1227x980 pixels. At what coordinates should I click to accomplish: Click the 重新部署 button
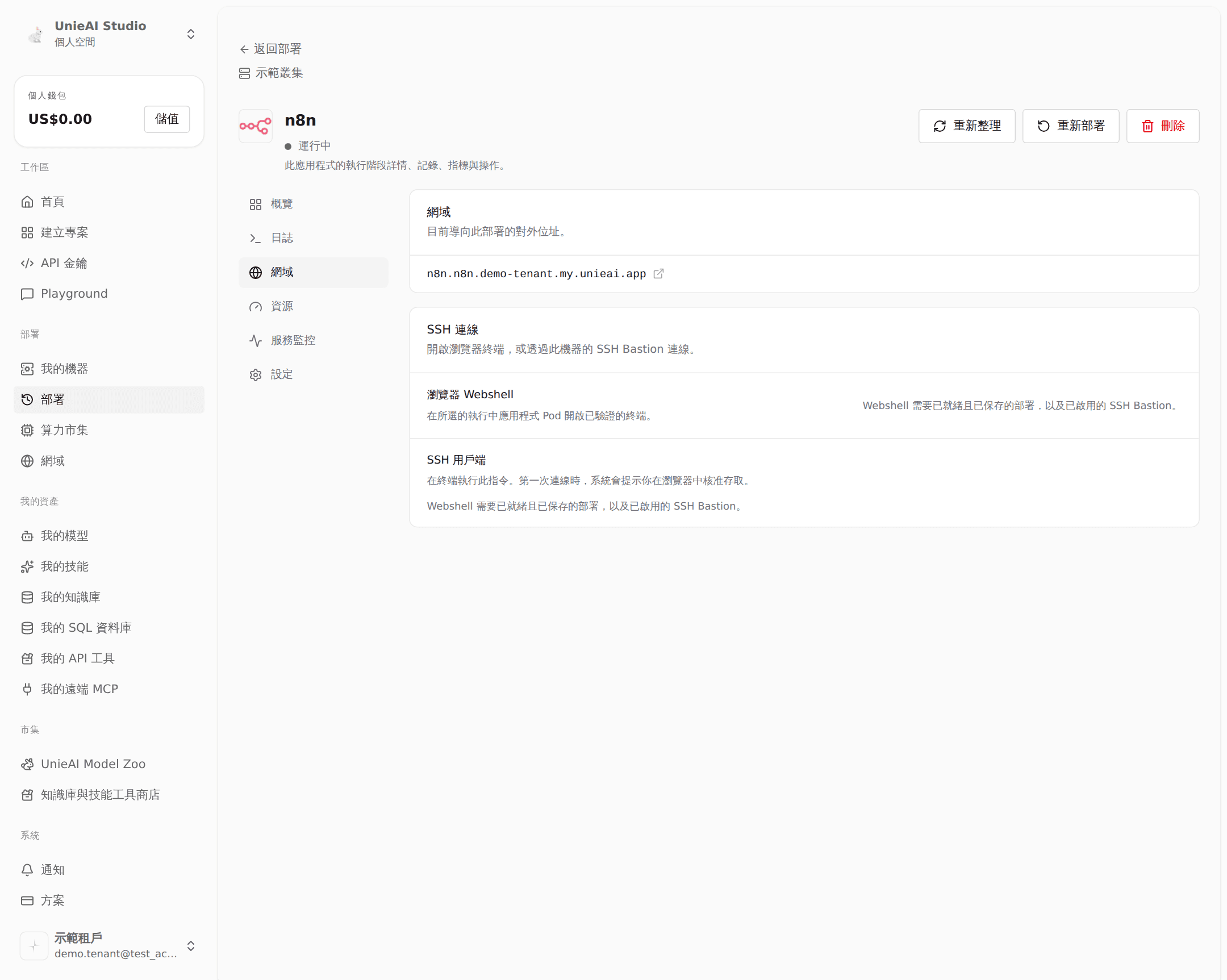tap(1070, 126)
